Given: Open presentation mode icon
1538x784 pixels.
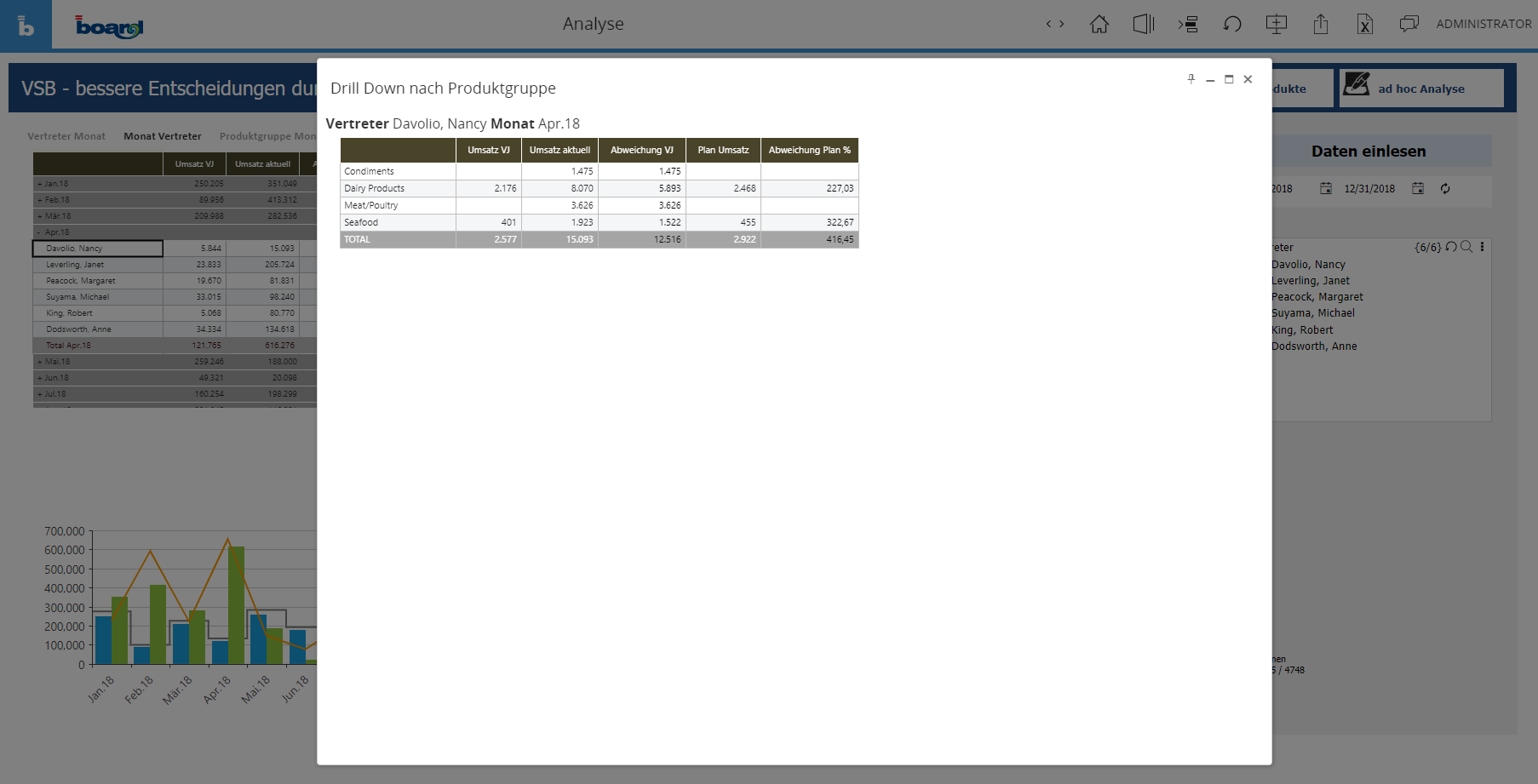Looking at the screenshot, I should coord(1277,24).
